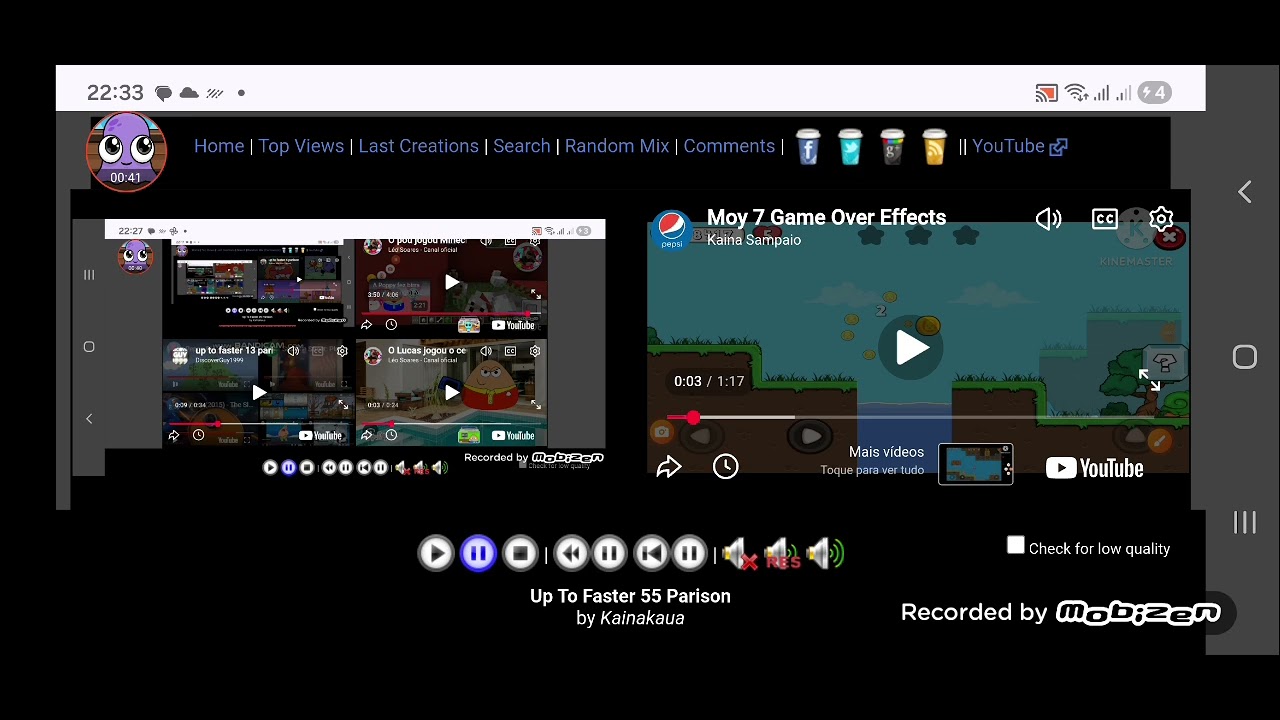The image size is (1280, 720).
Task: Toggle captions (CC) on Moy 7 video
Action: [1105, 219]
